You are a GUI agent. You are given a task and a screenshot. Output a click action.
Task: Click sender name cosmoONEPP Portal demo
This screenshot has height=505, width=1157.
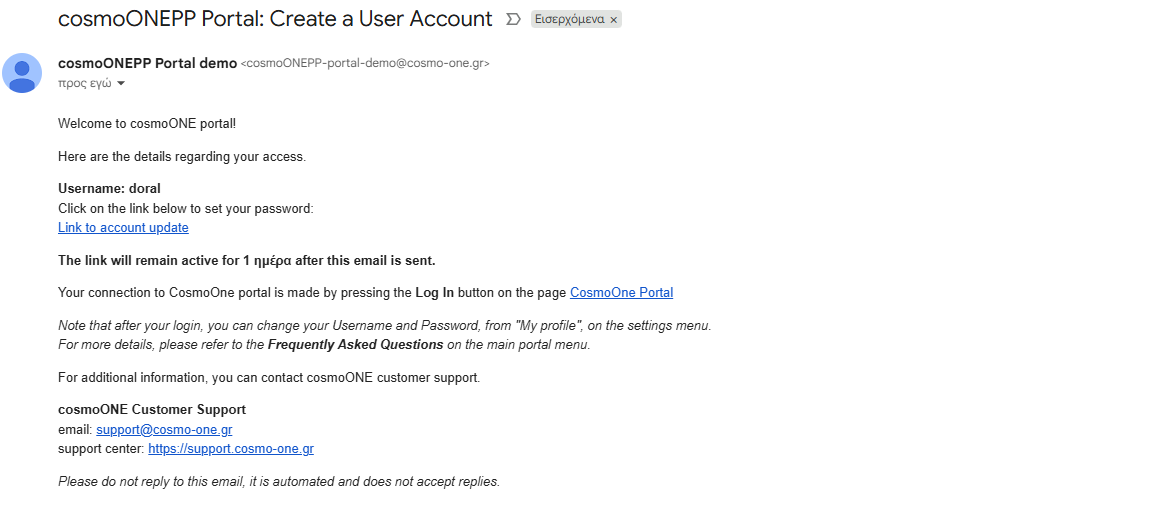pos(147,63)
